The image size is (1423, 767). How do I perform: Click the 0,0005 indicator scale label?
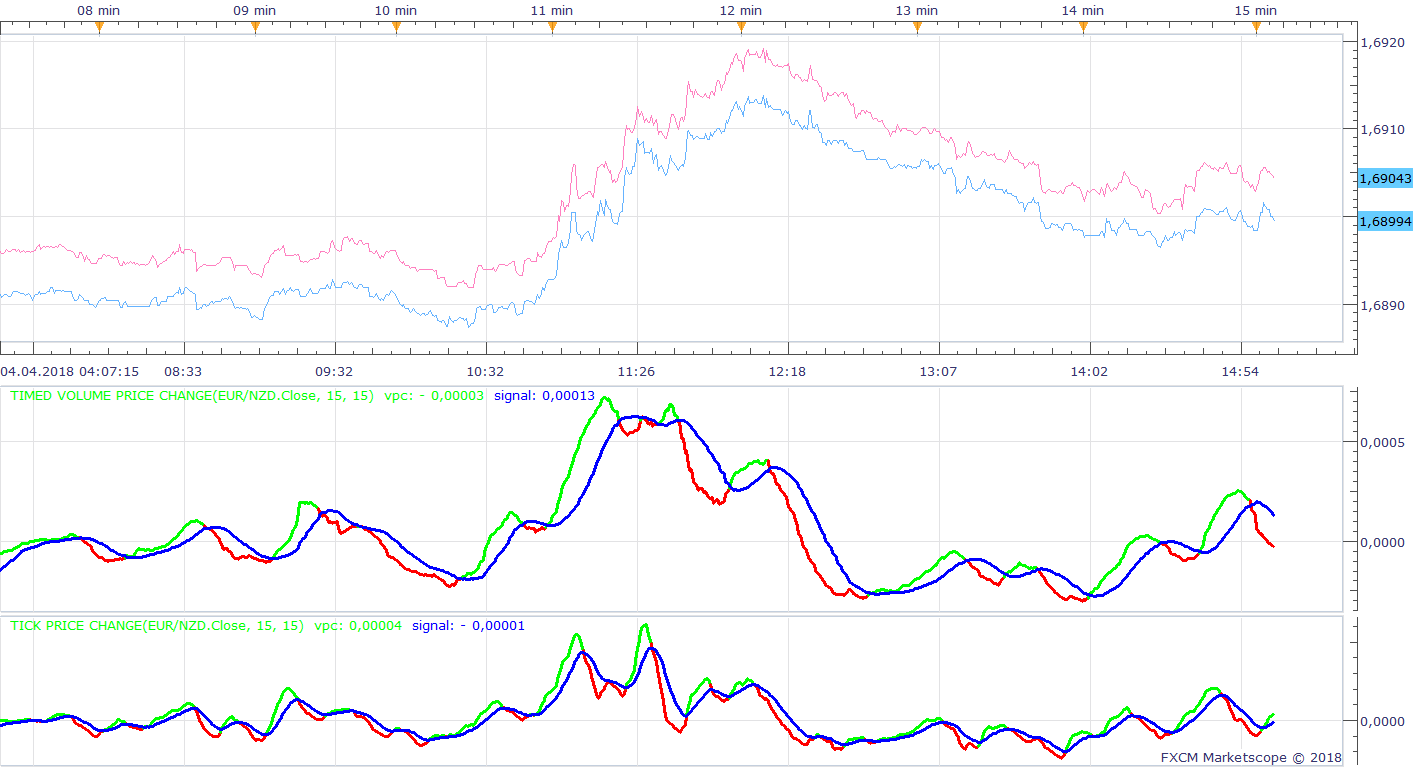click(1384, 442)
